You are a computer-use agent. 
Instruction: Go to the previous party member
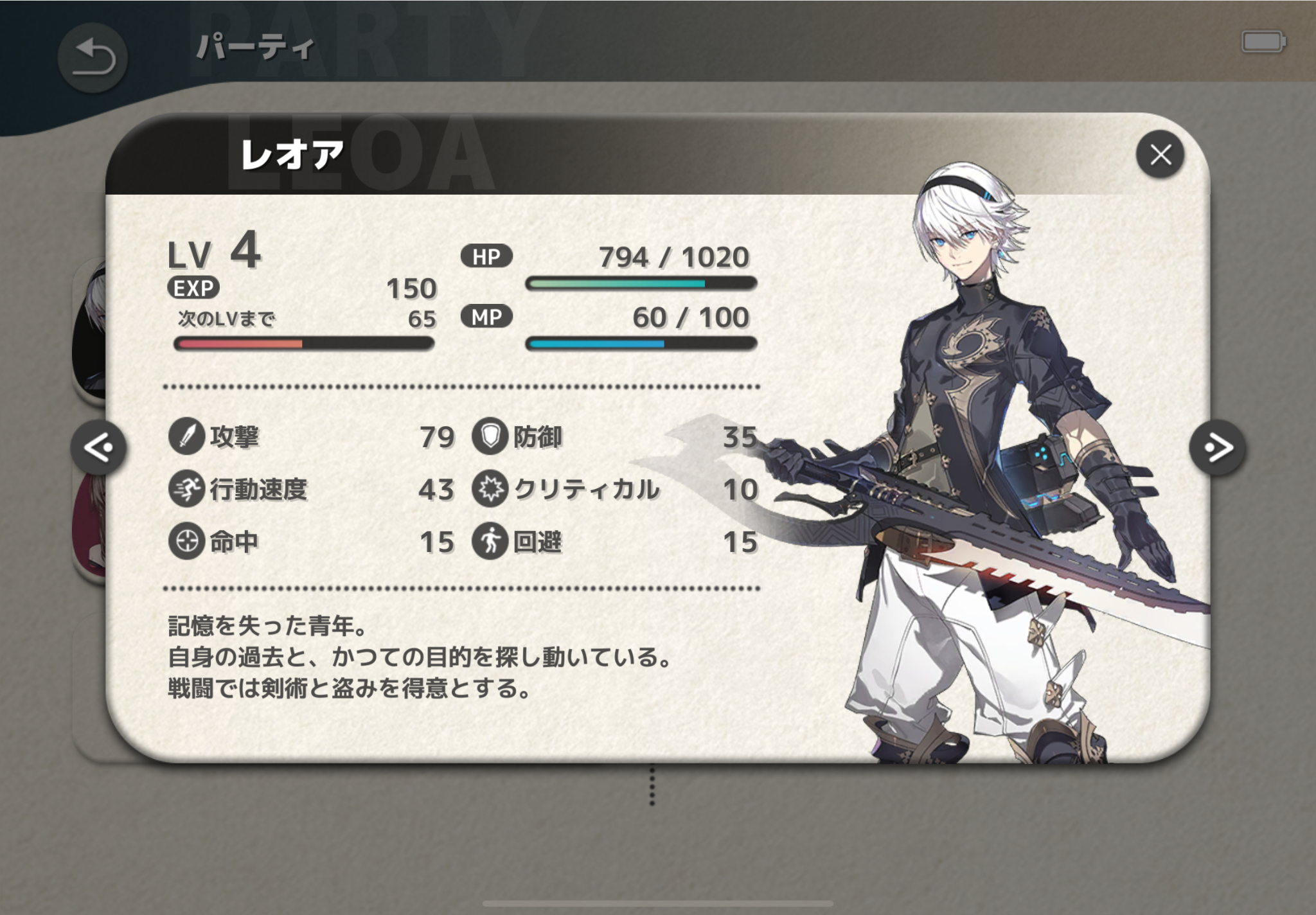[98, 447]
